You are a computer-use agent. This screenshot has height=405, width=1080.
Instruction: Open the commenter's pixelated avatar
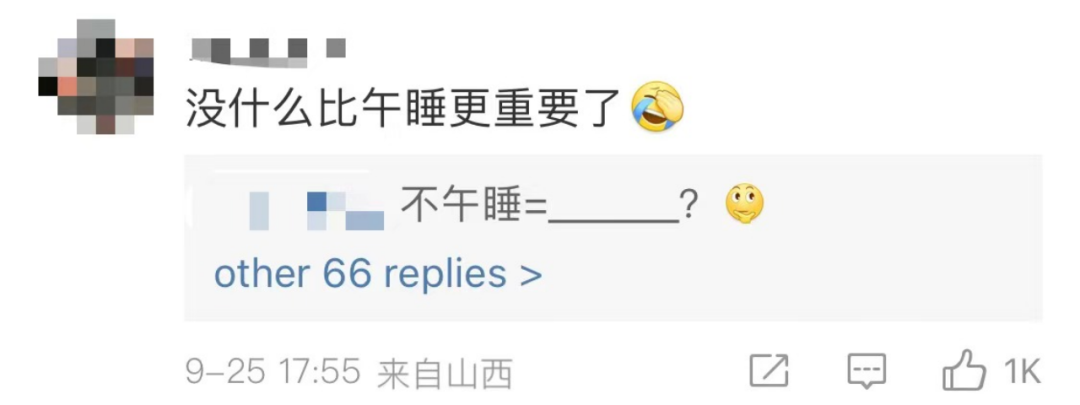tap(95, 76)
